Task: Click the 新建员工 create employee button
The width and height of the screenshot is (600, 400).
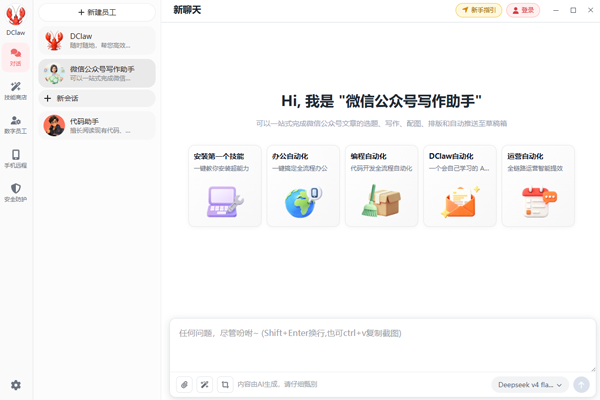Action: tap(97, 12)
